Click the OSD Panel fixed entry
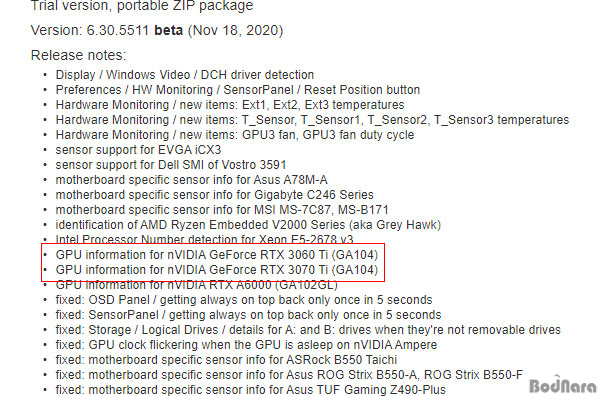Screen dimensions: 600x396 [x=244, y=300]
